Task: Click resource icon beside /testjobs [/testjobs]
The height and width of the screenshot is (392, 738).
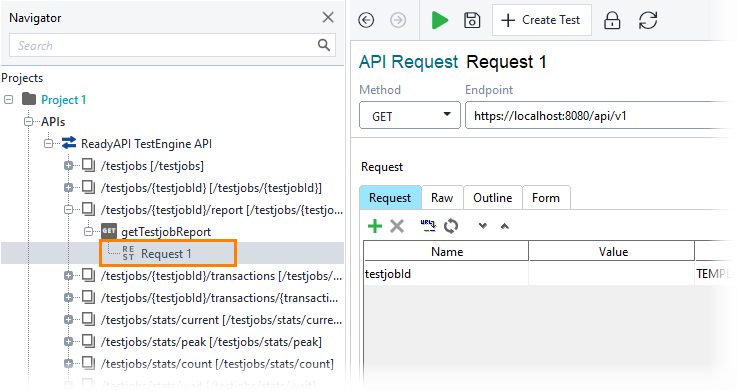Action: 88,165
